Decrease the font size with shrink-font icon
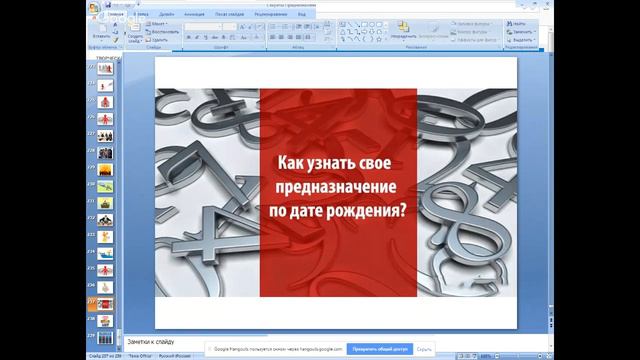This screenshot has height=360, width=640. [250, 27]
